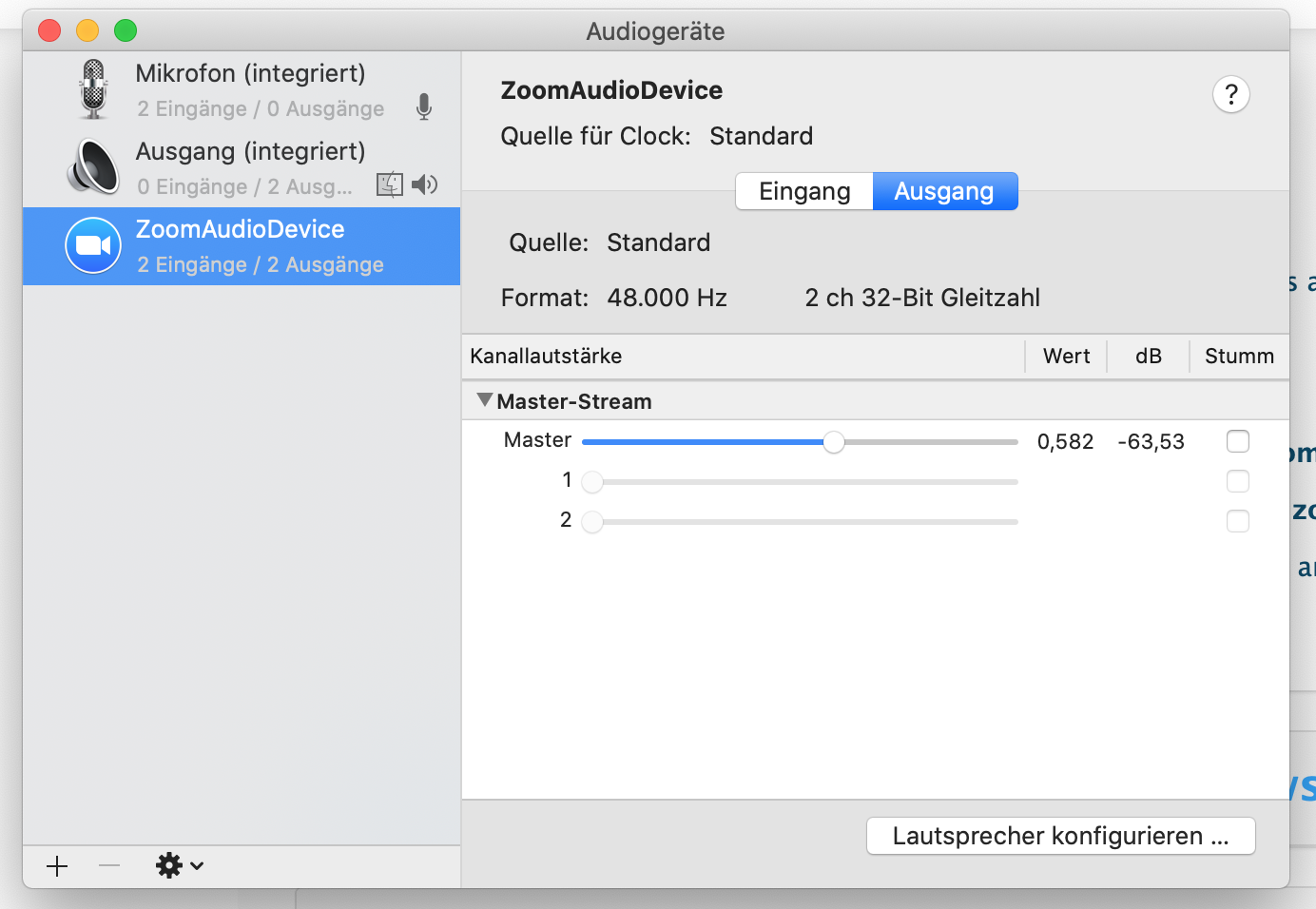The height and width of the screenshot is (909, 1316).
Task: Click Lautsprecher konfigurieren button
Action: (1060, 836)
